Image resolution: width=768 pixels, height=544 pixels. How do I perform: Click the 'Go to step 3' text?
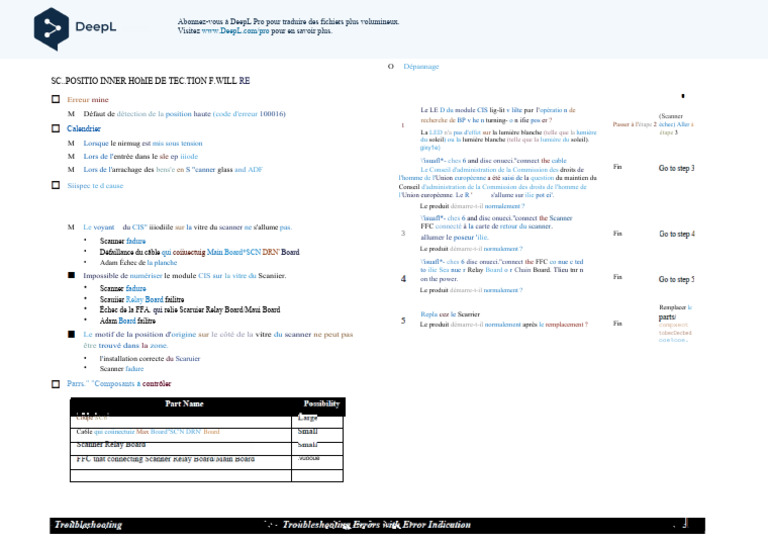pyautogui.click(x=676, y=168)
